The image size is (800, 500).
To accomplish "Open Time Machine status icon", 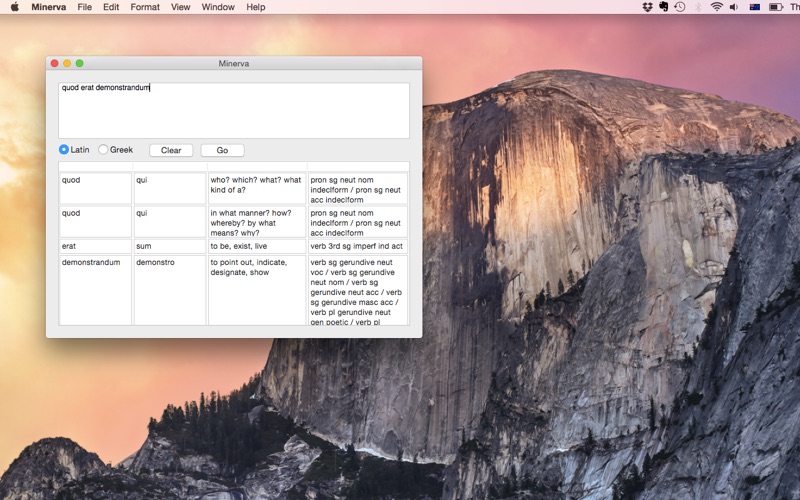I will point(680,7).
